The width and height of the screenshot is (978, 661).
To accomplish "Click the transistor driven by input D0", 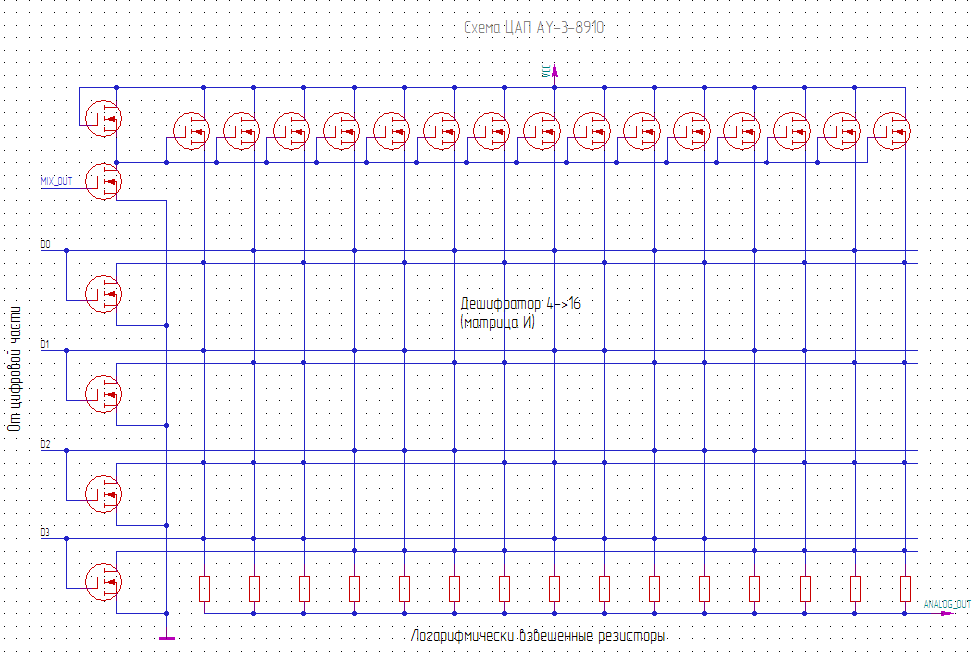I will coord(104,293).
